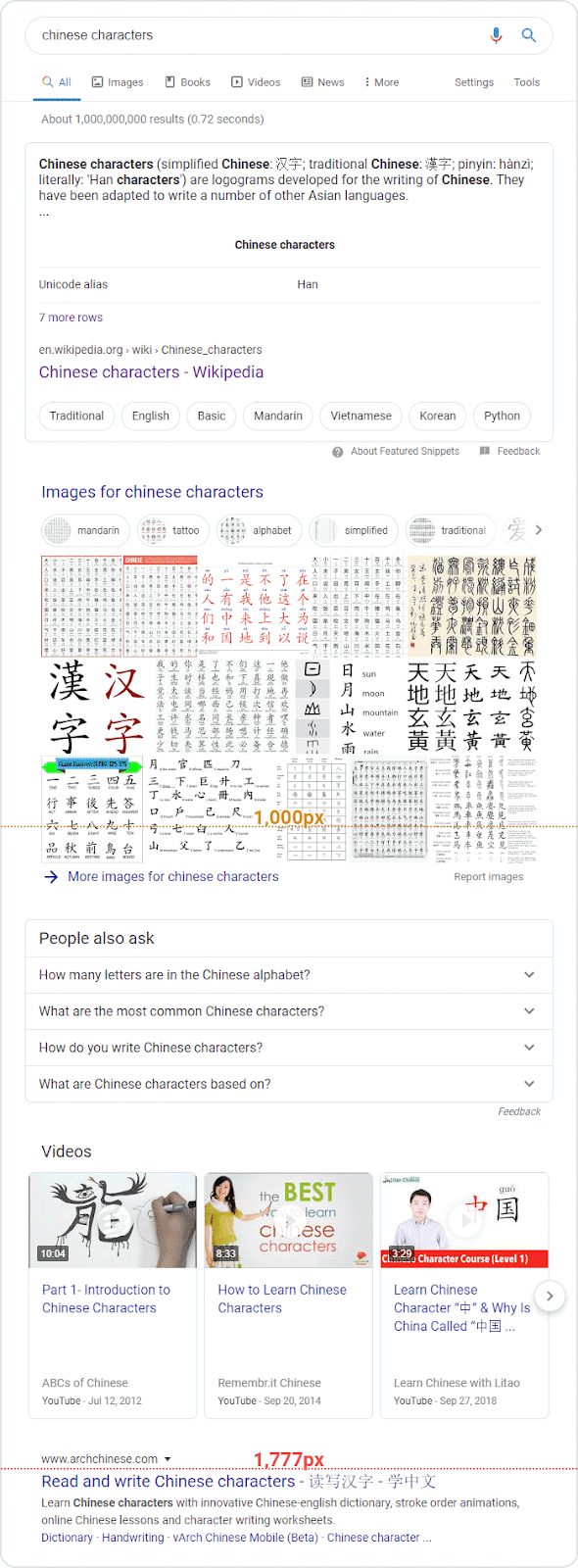578x1568 pixels.
Task: Click the Feedback flag icon under snippet
Action: click(x=485, y=451)
